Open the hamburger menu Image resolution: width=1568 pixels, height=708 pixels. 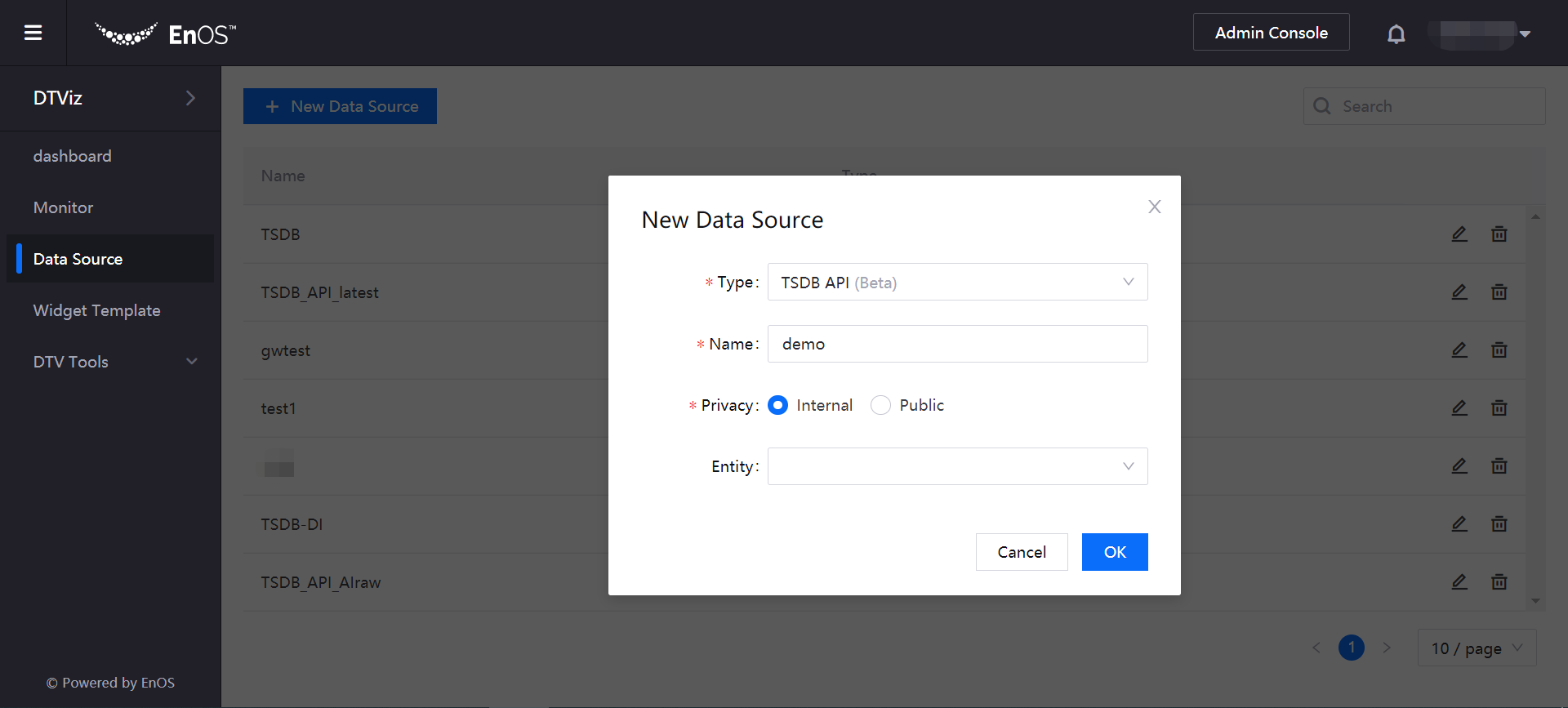33,33
